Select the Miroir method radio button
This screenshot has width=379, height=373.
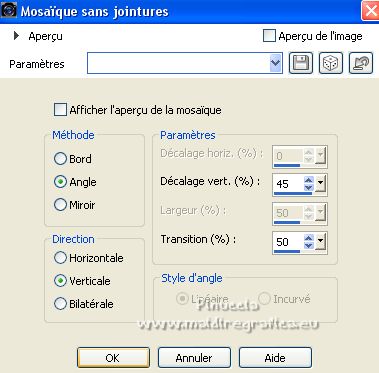[x=60, y=205]
